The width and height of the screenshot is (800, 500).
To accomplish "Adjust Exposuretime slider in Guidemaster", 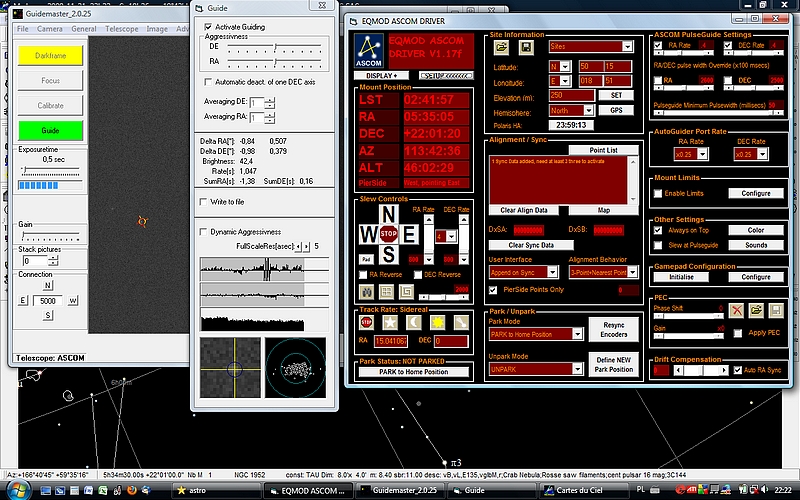I will point(50,170).
